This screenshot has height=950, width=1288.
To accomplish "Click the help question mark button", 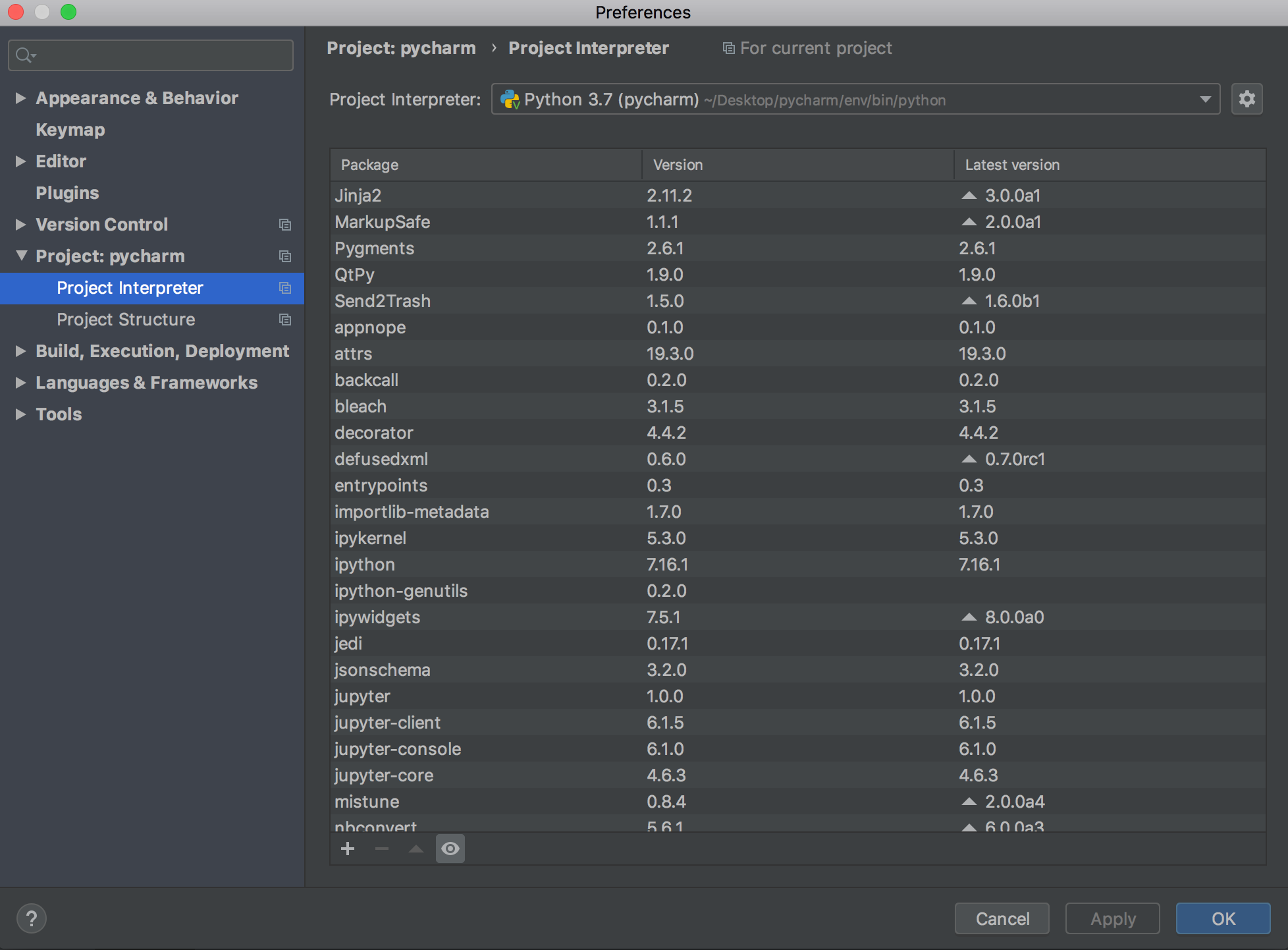I will (x=32, y=918).
